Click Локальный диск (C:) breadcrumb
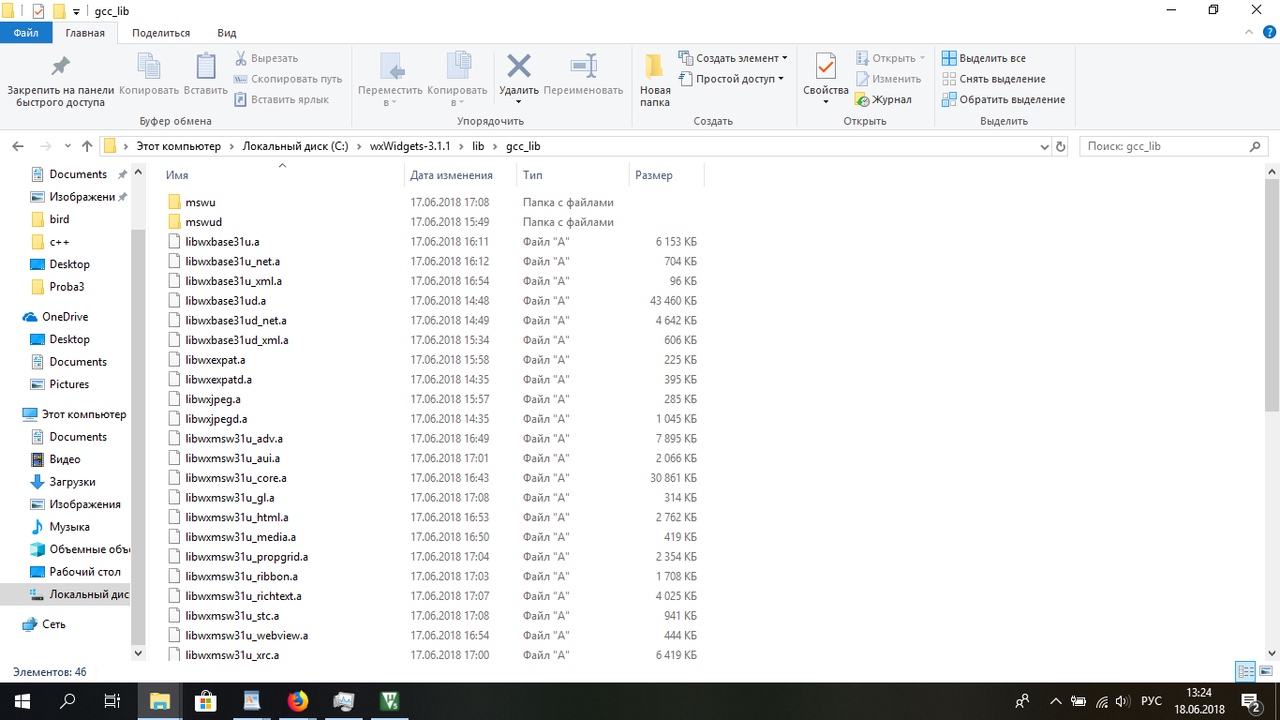 (295, 146)
